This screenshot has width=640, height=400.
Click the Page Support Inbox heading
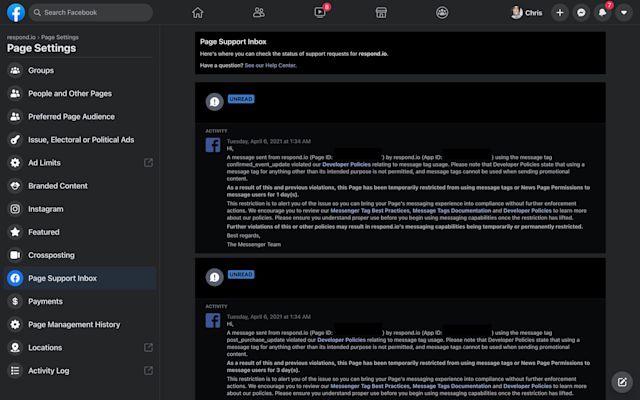(x=233, y=42)
